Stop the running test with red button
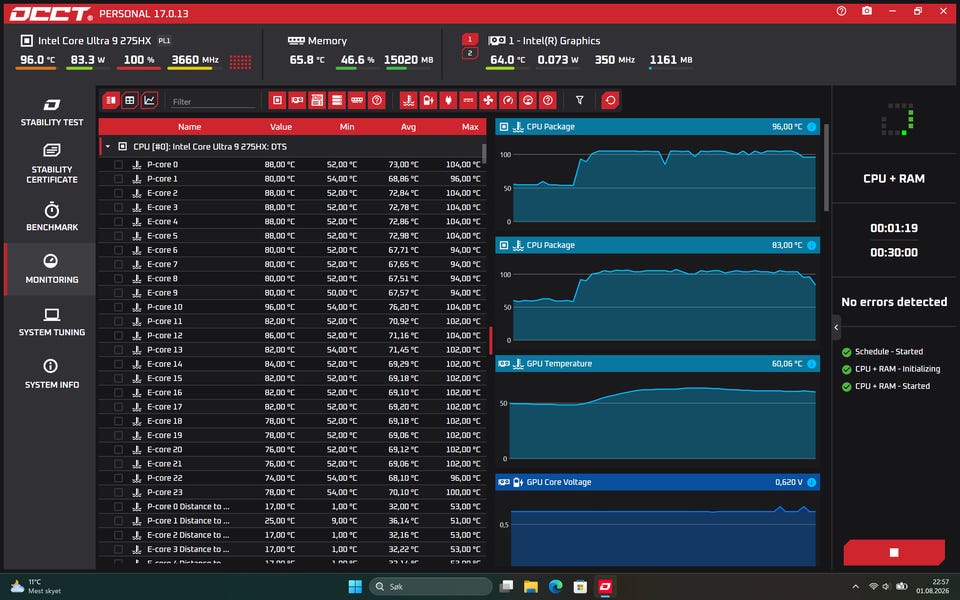960x600 pixels. point(894,552)
